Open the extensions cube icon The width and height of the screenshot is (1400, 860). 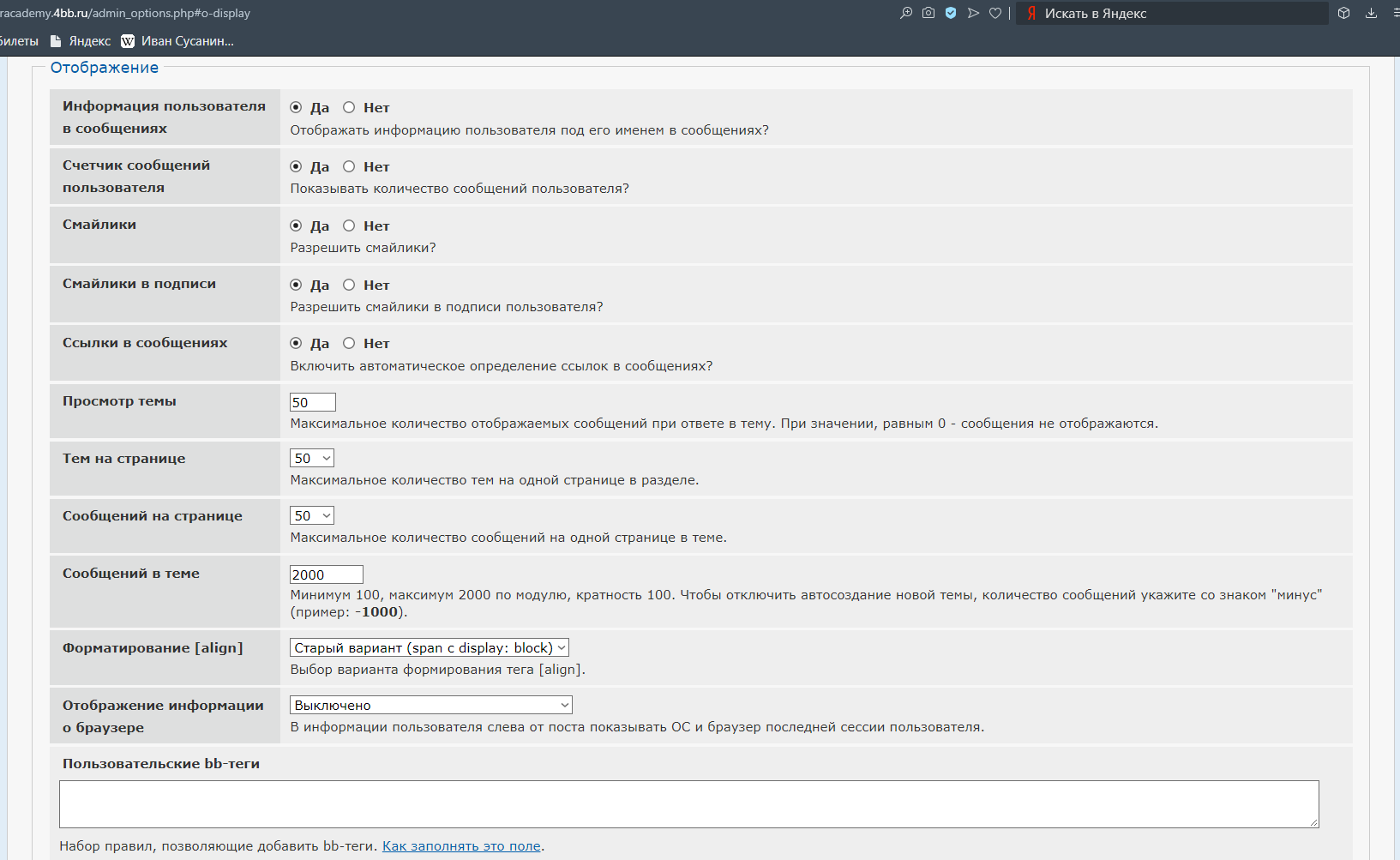1344,13
